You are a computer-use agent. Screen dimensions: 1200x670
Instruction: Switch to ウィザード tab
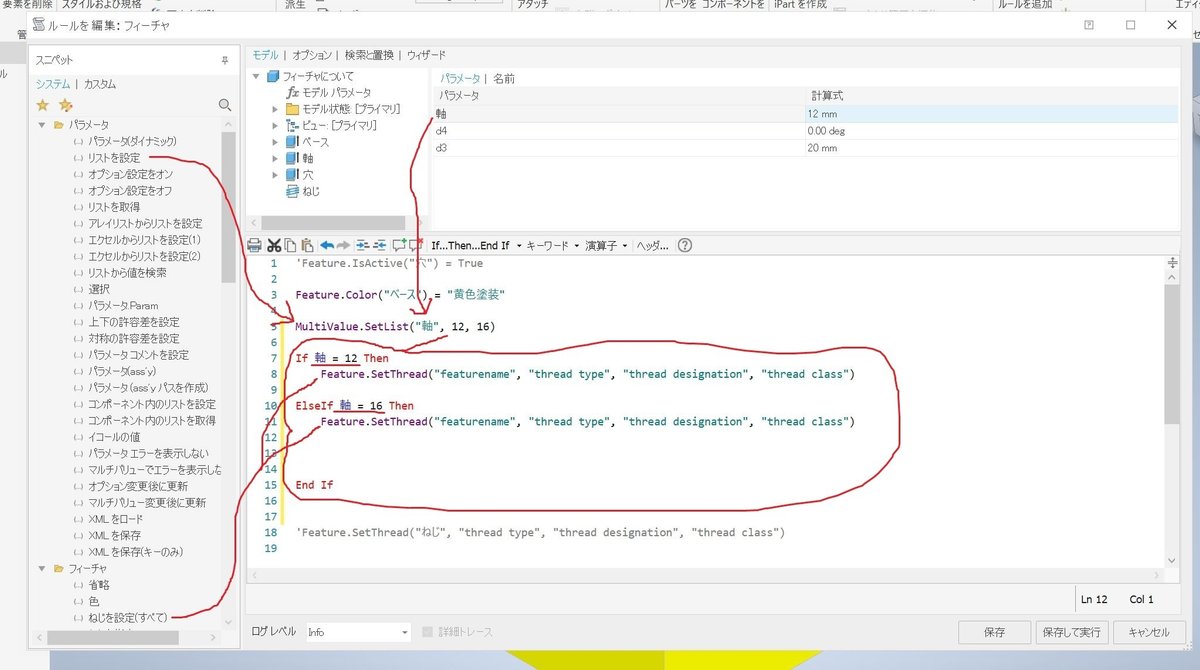pyautogui.click(x=426, y=55)
